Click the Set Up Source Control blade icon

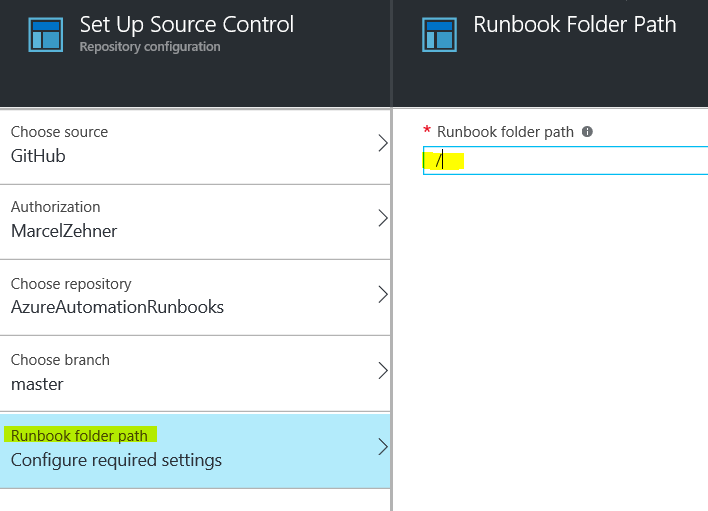pyautogui.click(x=46, y=33)
